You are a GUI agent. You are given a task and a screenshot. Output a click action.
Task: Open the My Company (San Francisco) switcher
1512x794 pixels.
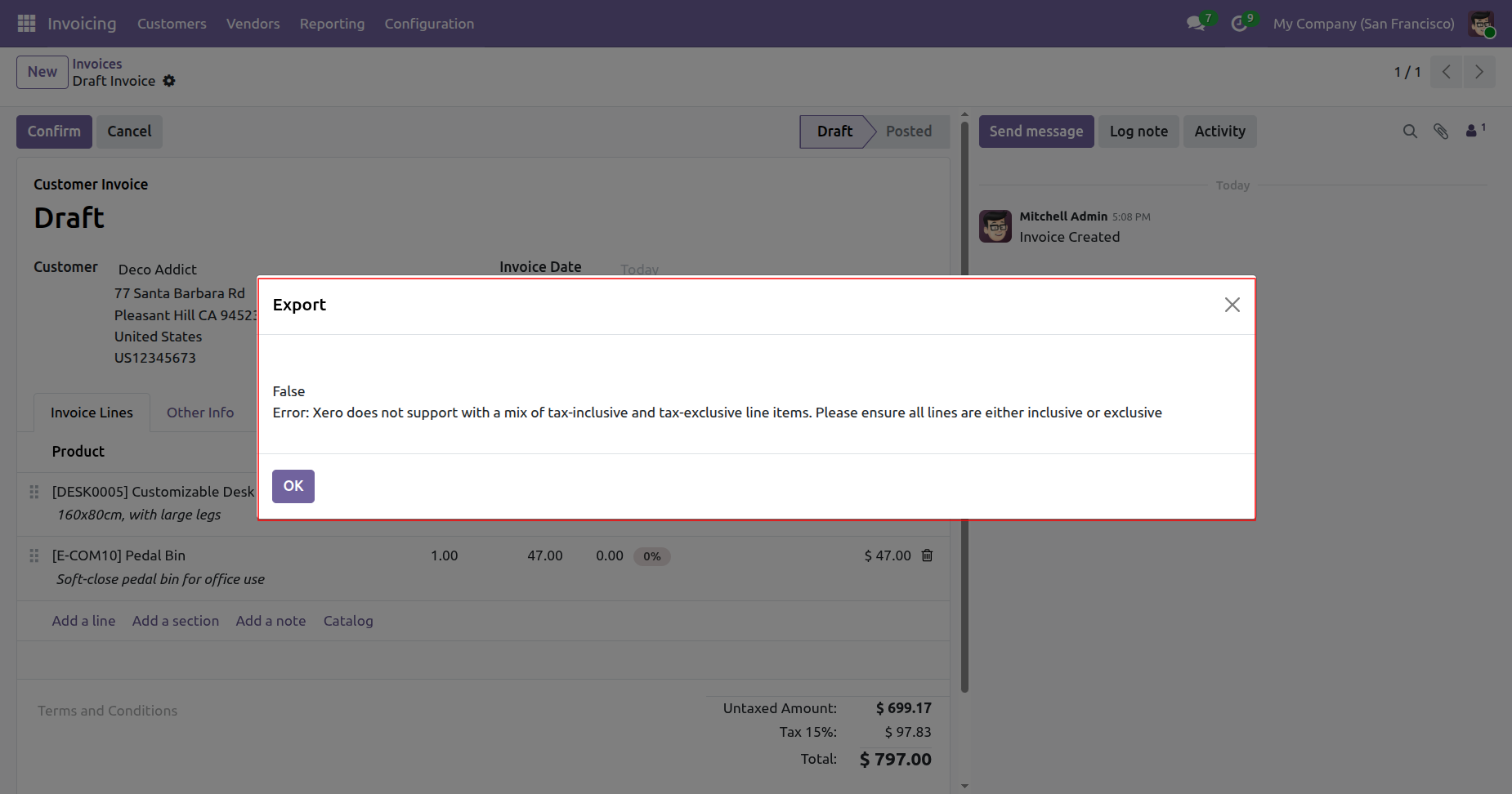click(x=1364, y=24)
